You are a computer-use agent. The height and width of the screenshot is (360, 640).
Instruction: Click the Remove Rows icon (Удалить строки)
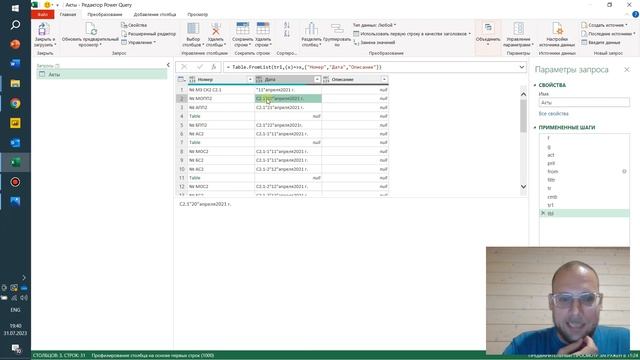point(263,29)
